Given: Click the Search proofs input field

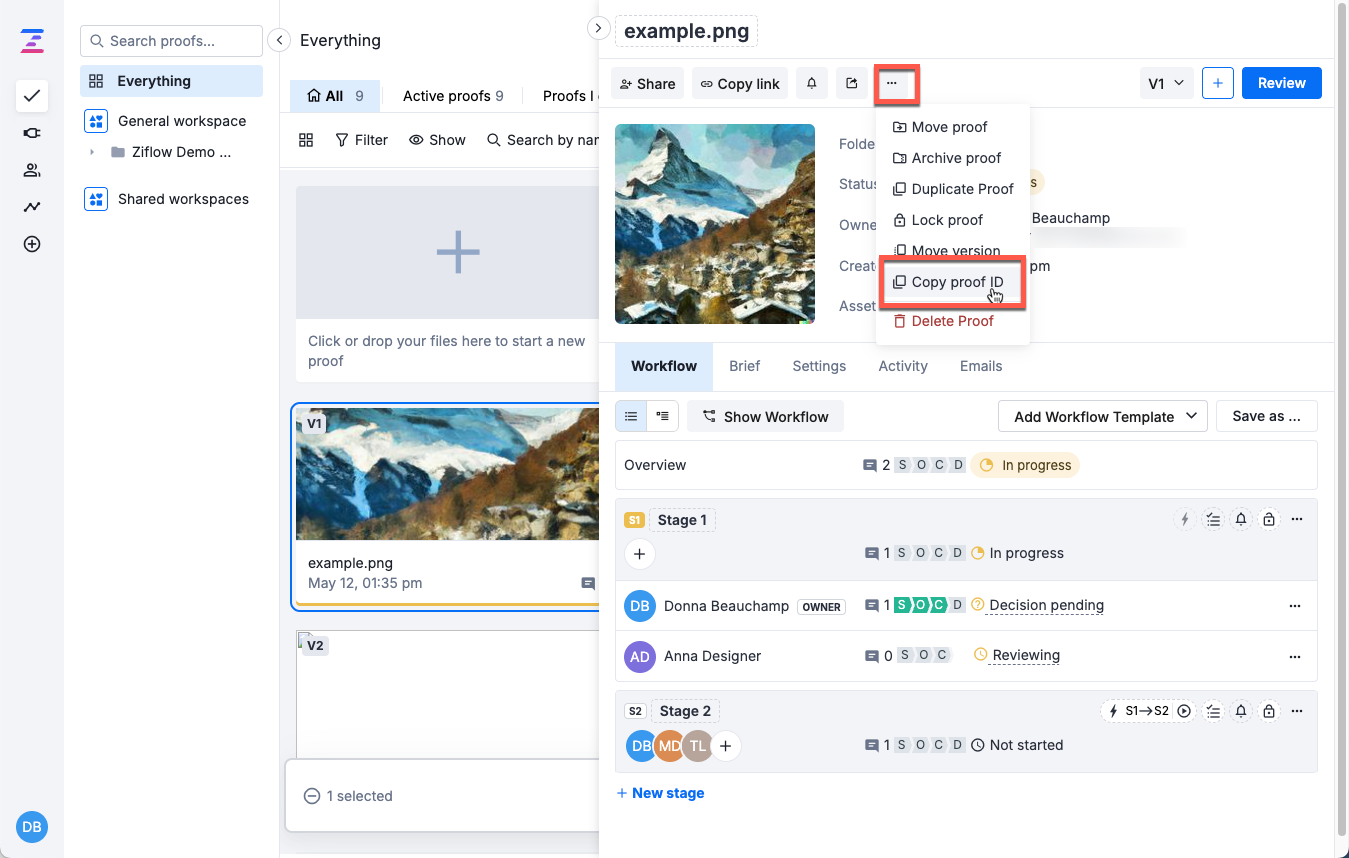Looking at the screenshot, I should (171, 41).
